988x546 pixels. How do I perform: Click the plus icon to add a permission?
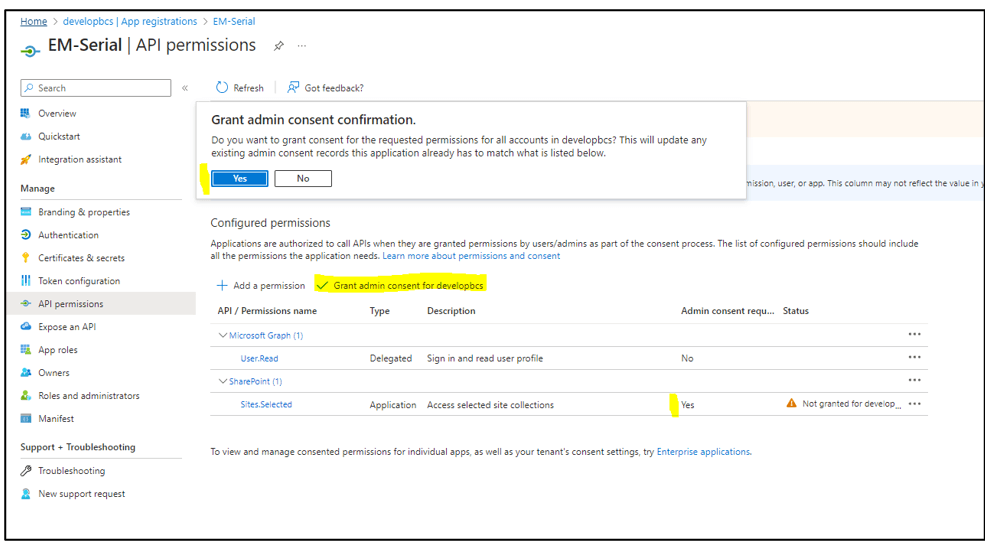pos(222,286)
